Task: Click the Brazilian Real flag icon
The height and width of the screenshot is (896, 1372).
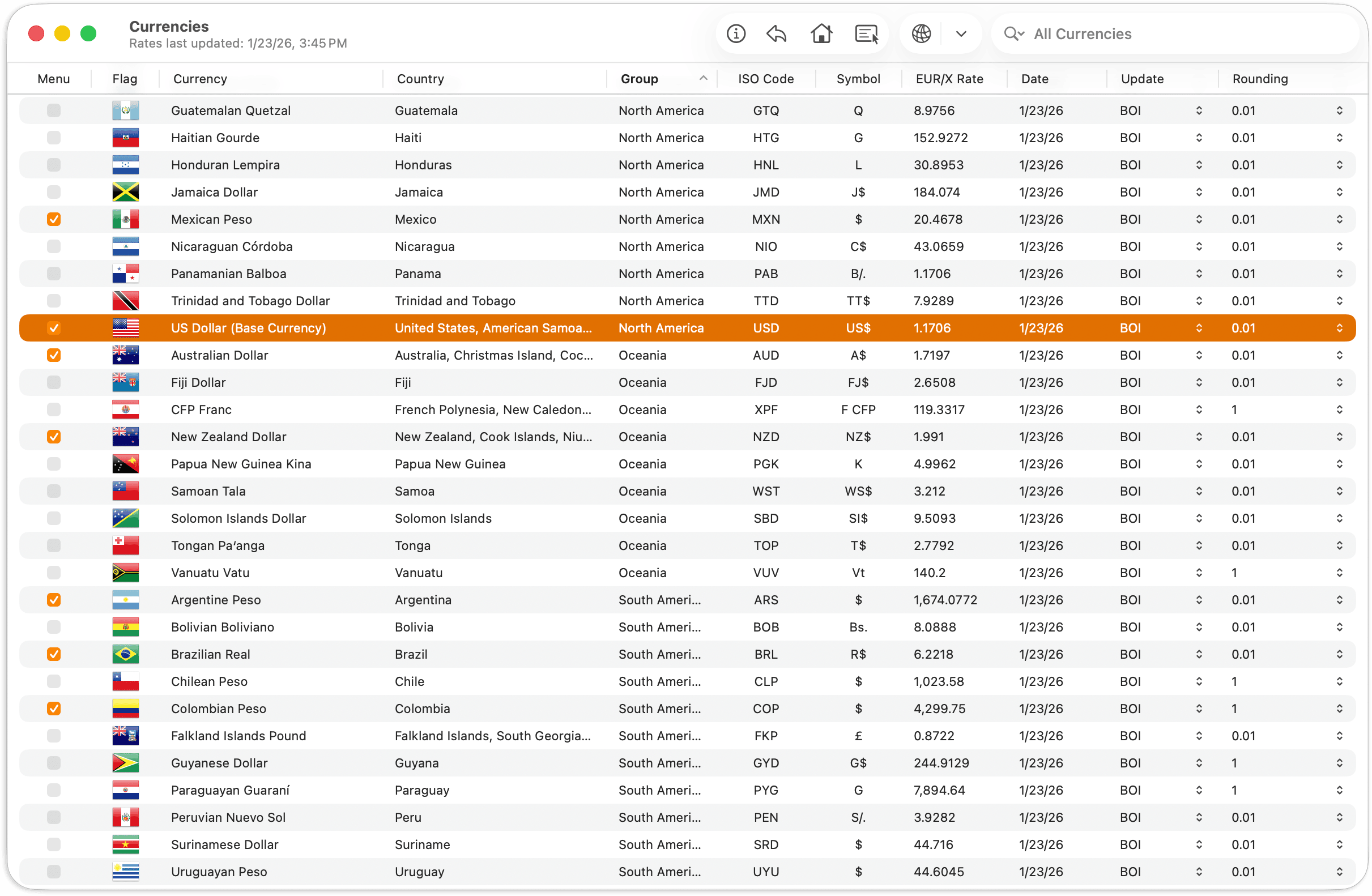Action: tap(126, 655)
